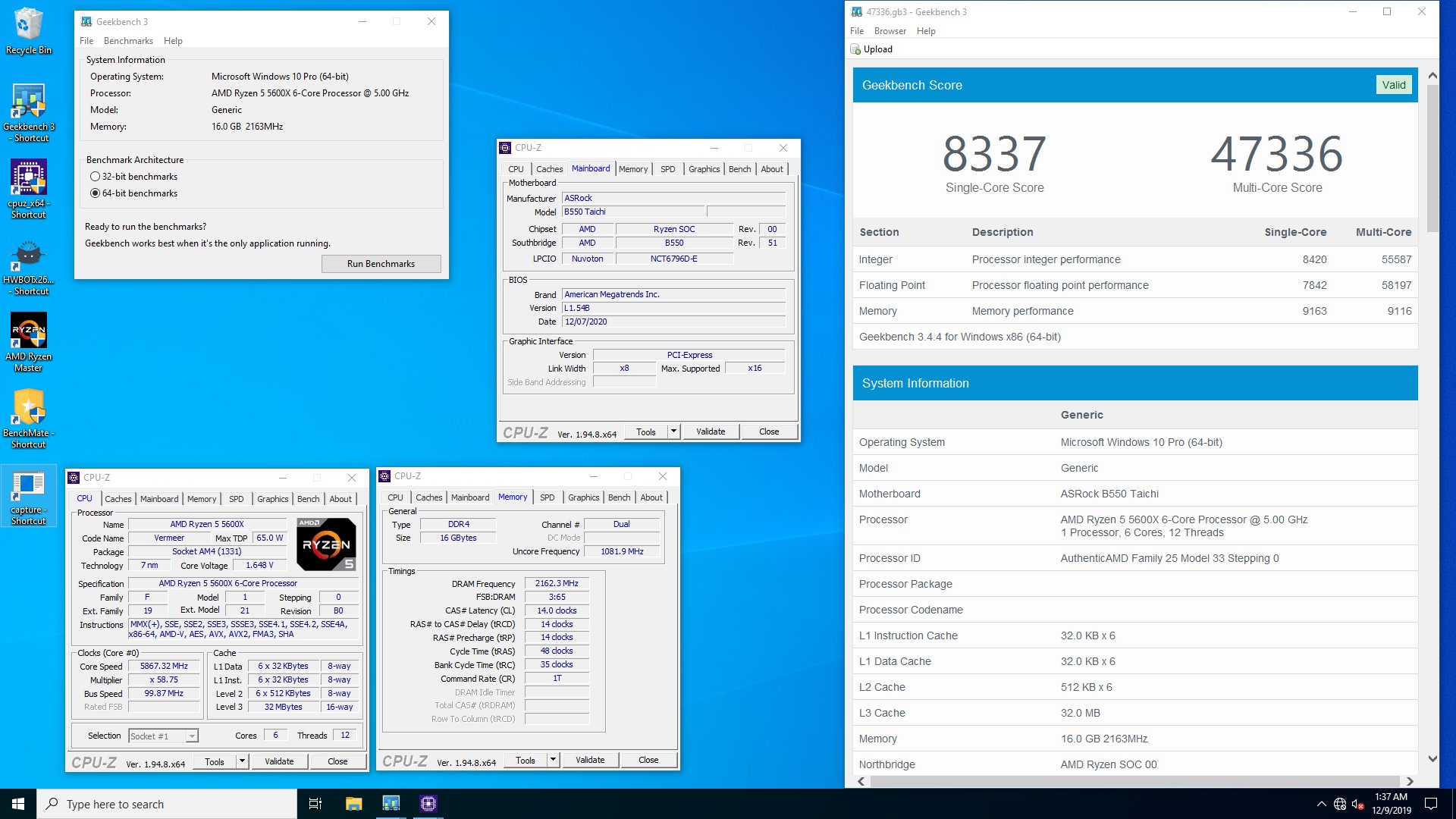Image resolution: width=1456 pixels, height=819 pixels.
Task: Click BIOS version L1.54B field
Action: 673,308
